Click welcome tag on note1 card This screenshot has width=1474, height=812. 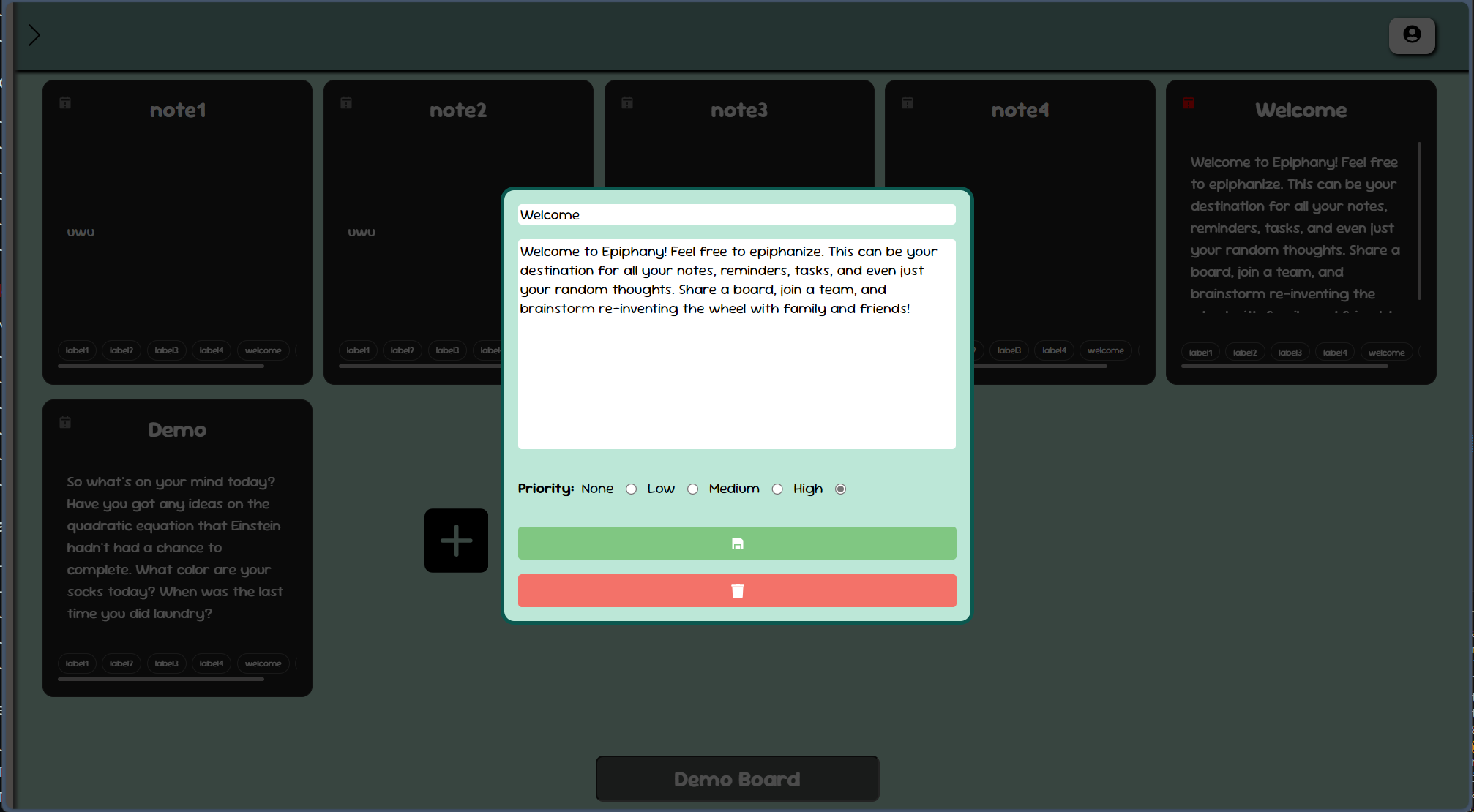[x=263, y=350]
